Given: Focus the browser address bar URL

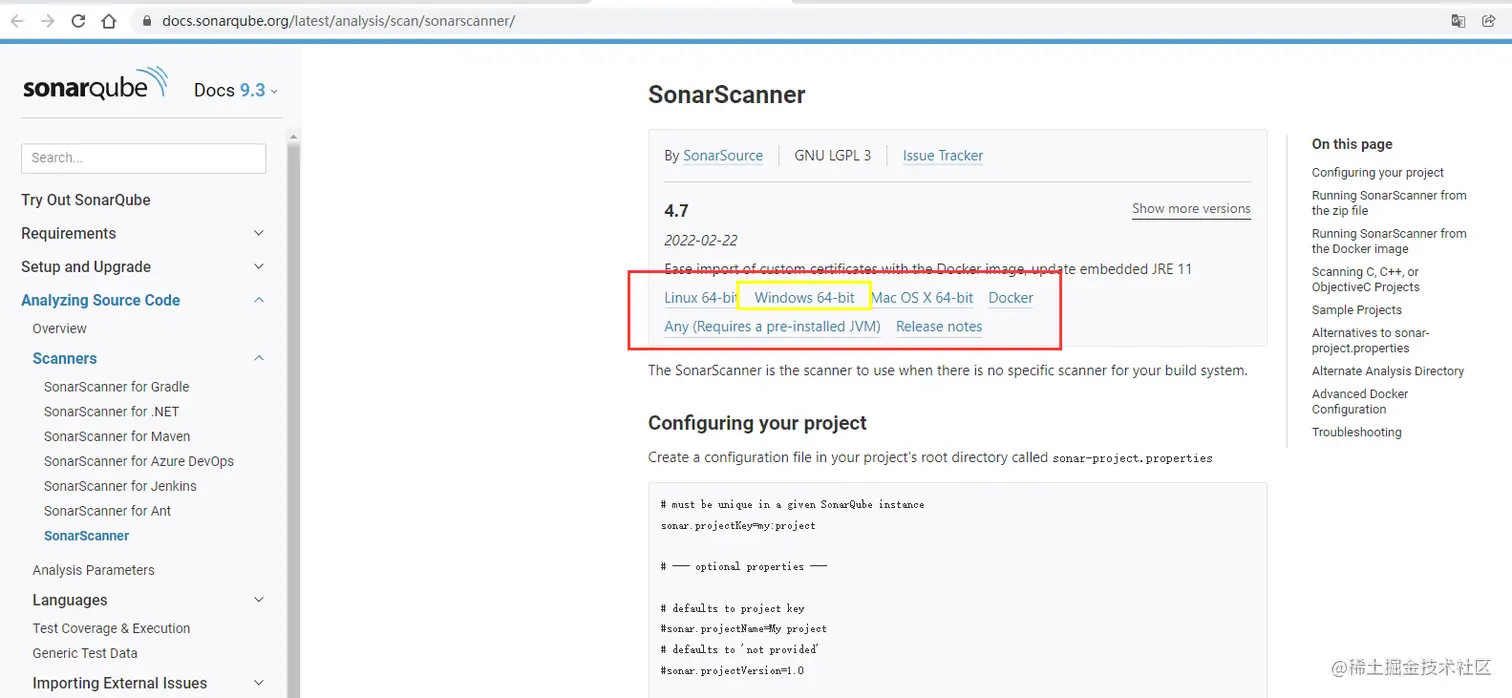Looking at the screenshot, I should (x=337, y=20).
